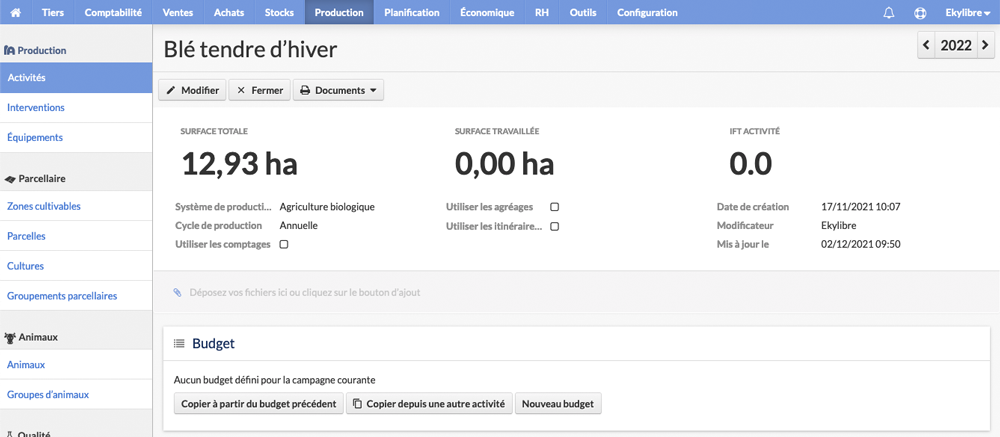
Task: Open Zones cultivables in the sidebar
Action: coord(76,206)
